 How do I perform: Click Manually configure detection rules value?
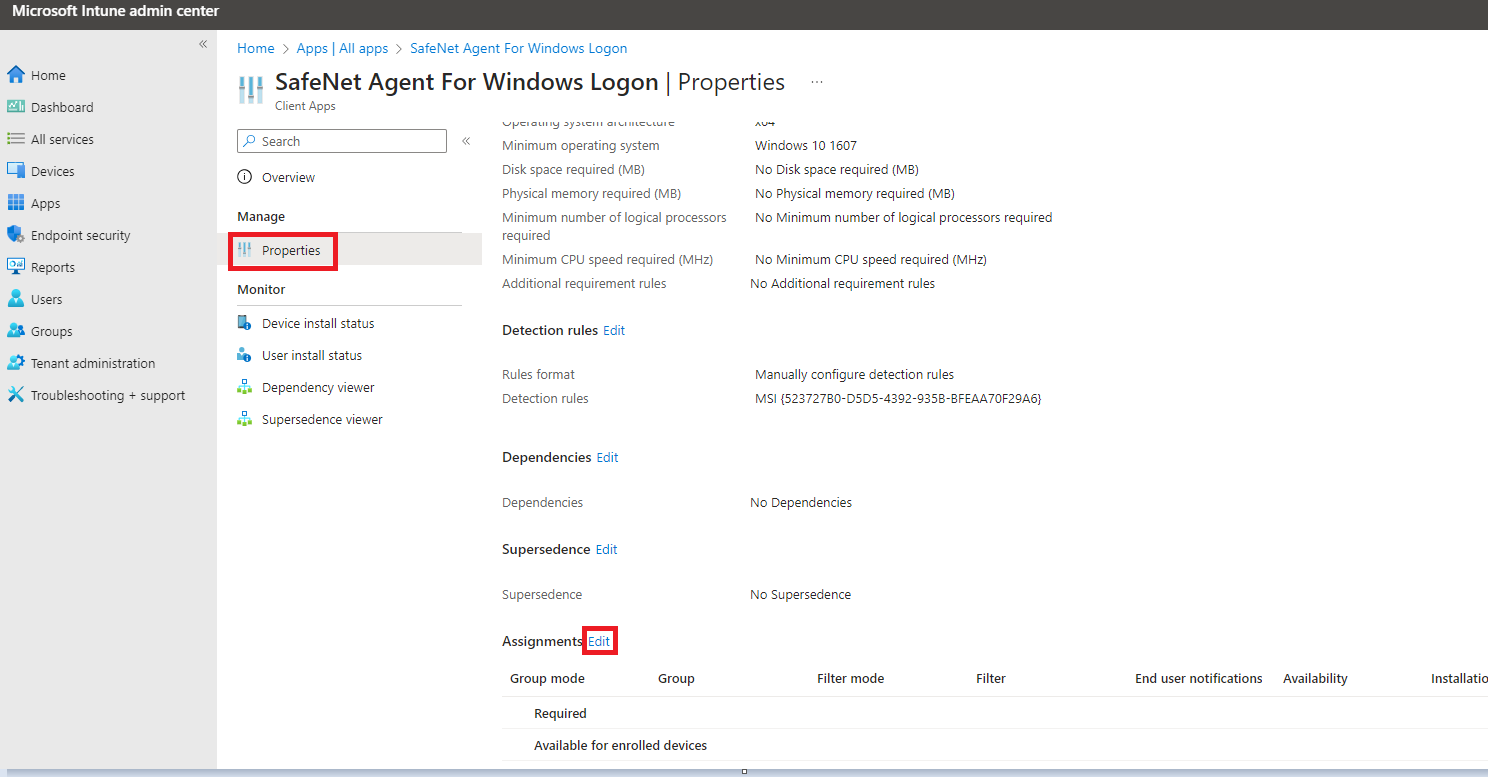[854, 374]
